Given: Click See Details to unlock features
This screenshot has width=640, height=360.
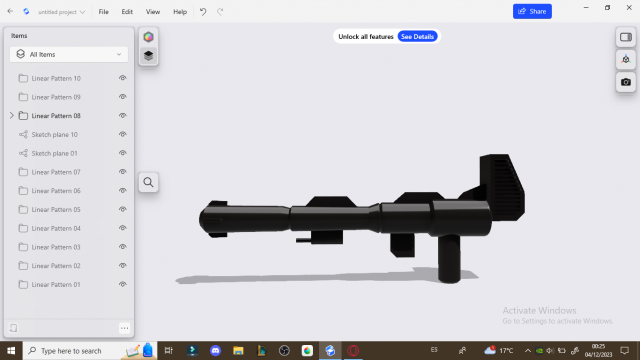Looking at the screenshot, I should tap(417, 36).
